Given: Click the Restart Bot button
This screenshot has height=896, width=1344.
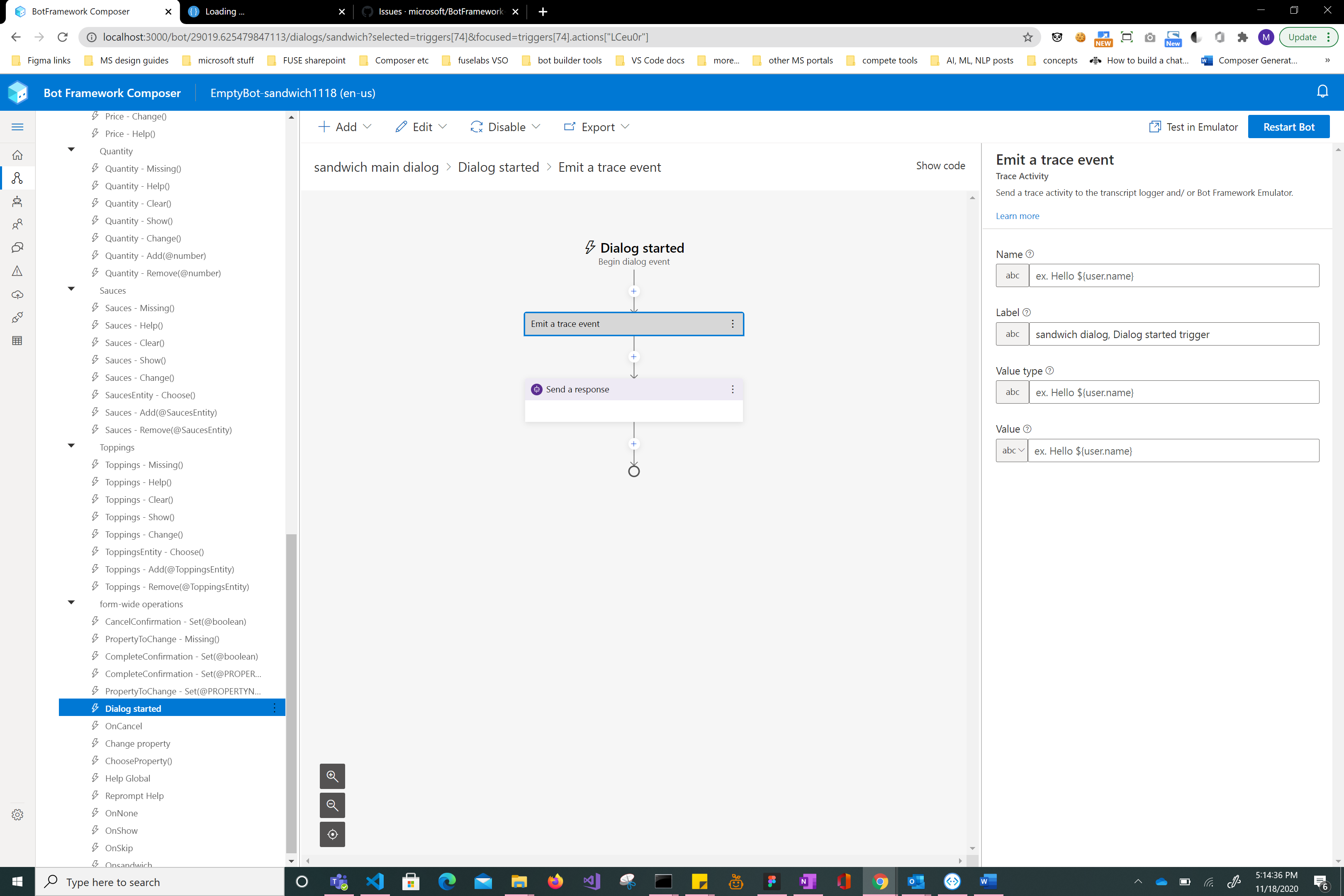Looking at the screenshot, I should [x=1288, y=126].
